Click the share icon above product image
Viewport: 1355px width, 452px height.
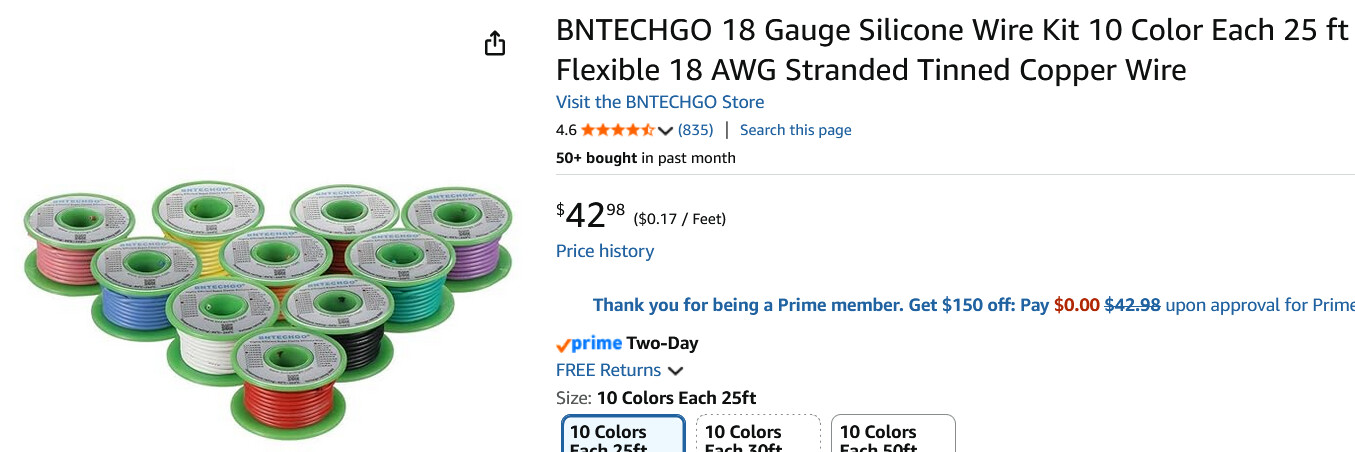(495, 44)
